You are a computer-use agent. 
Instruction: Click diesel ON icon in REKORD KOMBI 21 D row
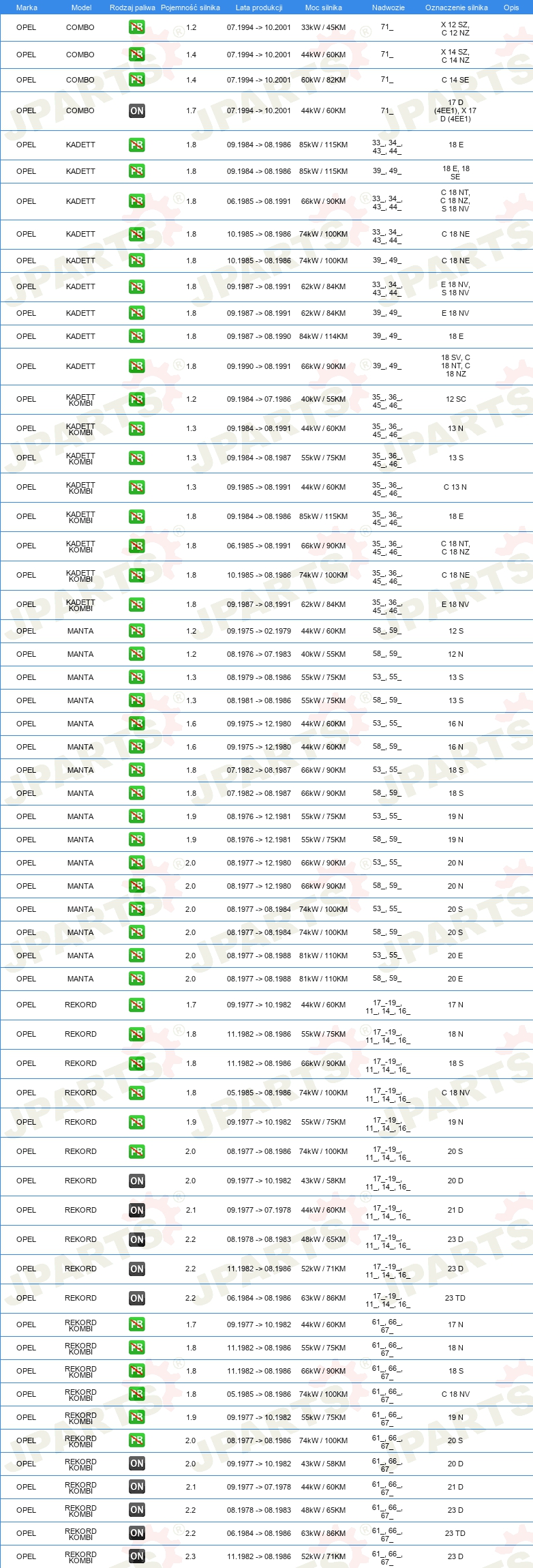point(137,1487)
